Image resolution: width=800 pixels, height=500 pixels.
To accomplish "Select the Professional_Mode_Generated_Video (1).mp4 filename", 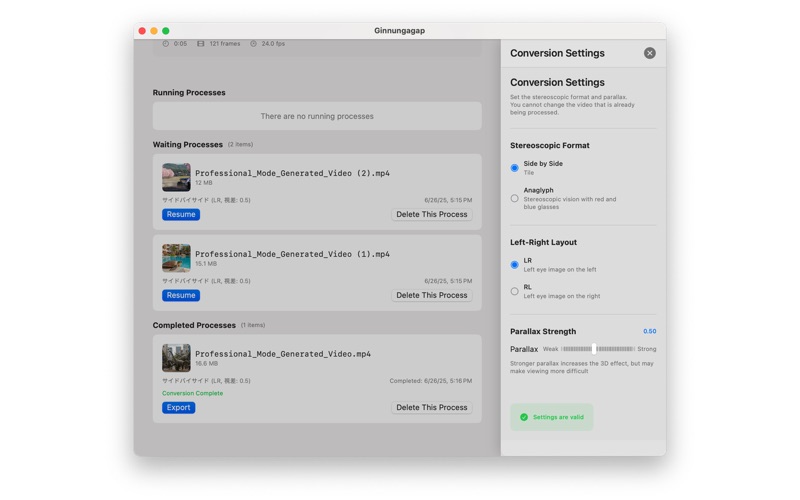I will tap(292, 254).
